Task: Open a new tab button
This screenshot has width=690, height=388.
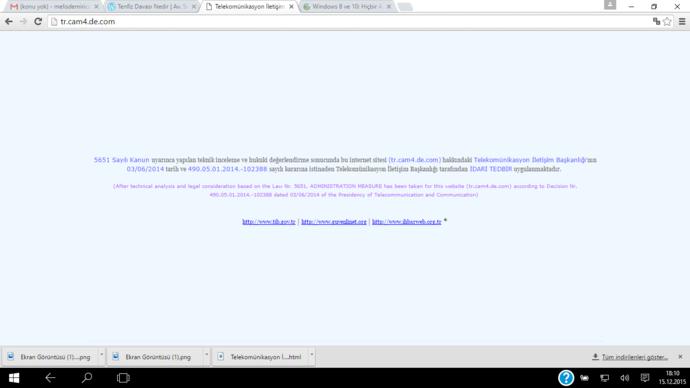Action: [x=405, y=7]
